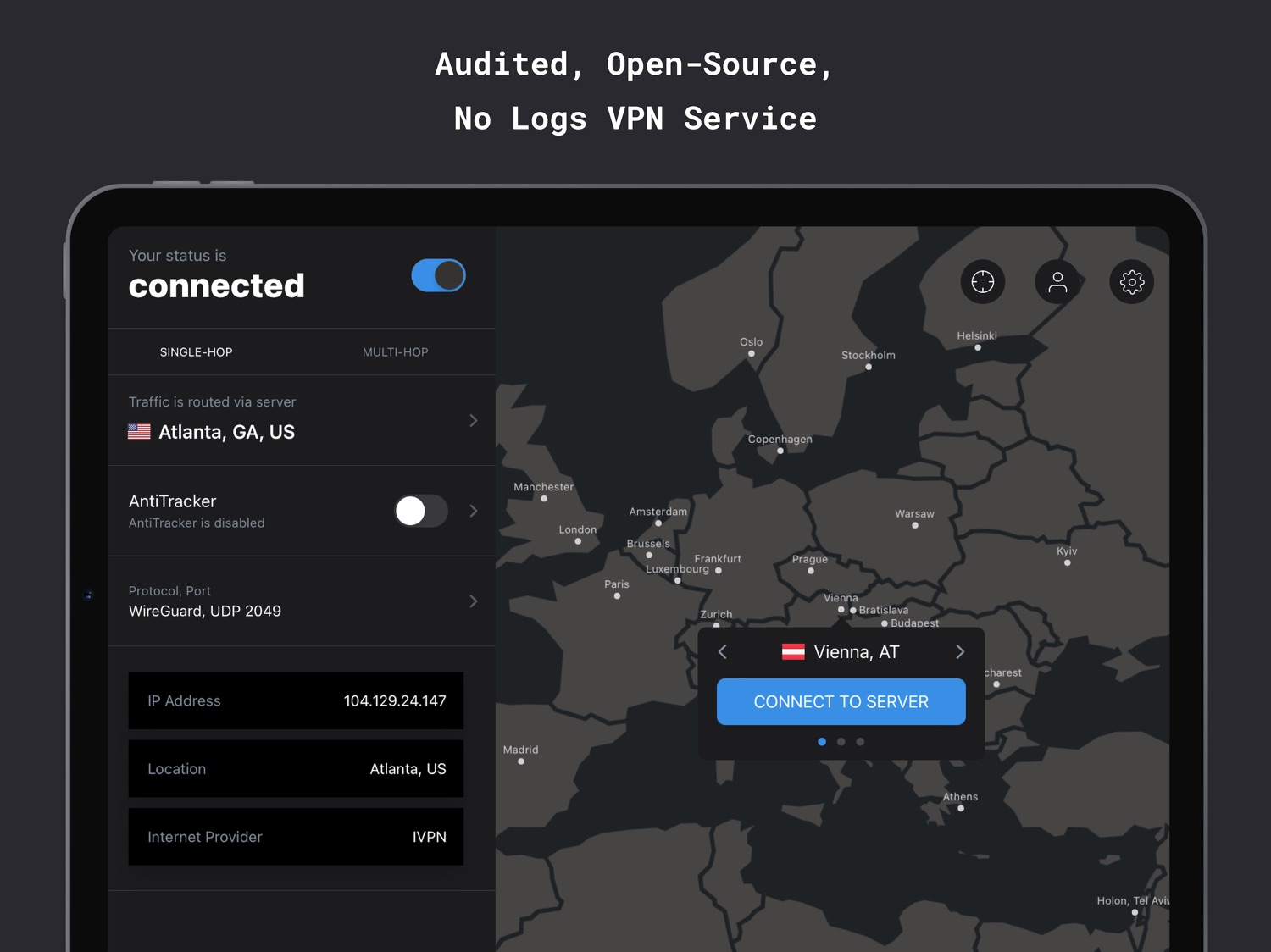Center map on current location icon
This screenshot has height=952, width=1271.
(983, 282)
